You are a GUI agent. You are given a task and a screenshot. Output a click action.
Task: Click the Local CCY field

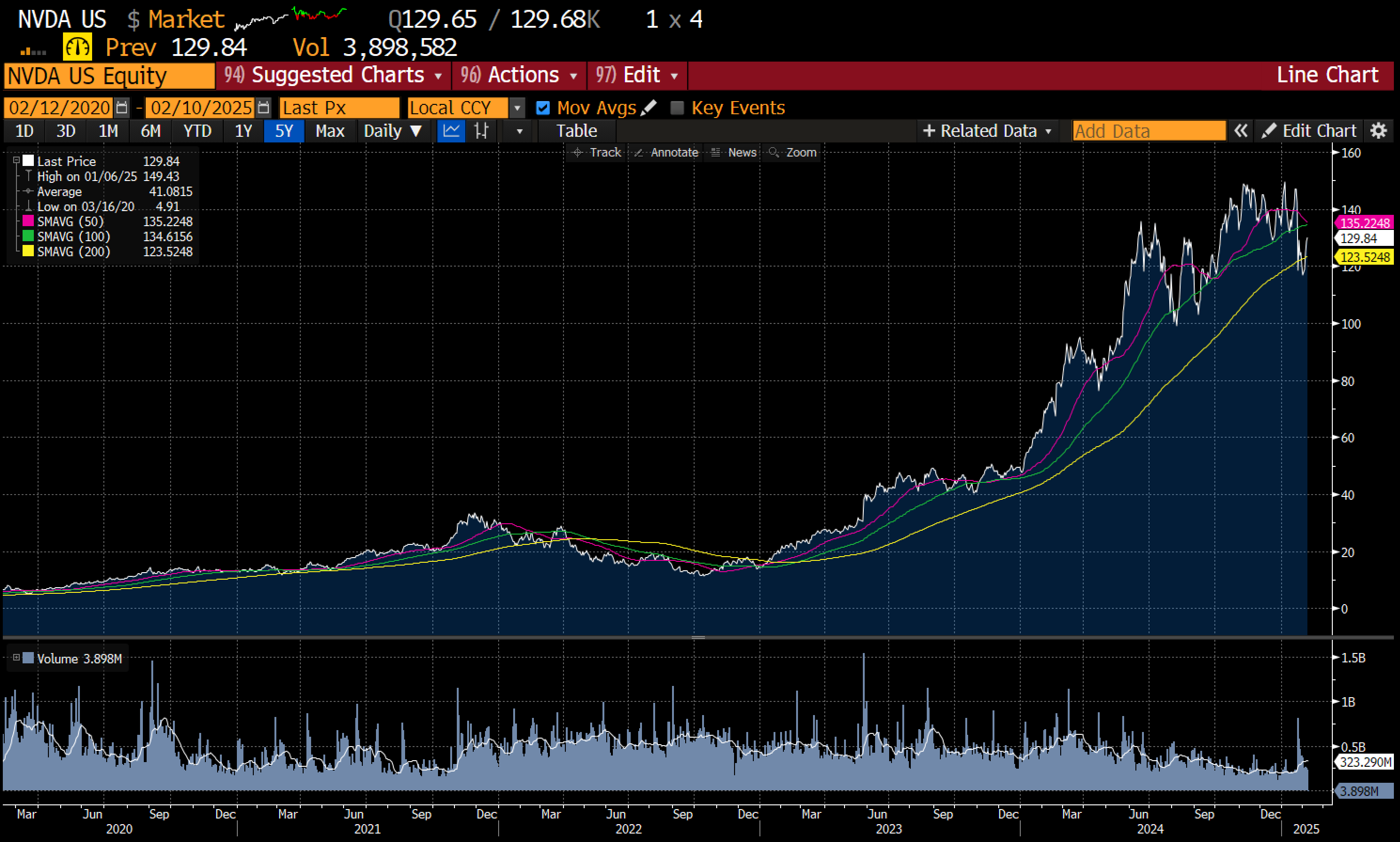pyautogui.click(x=458, y=108)
